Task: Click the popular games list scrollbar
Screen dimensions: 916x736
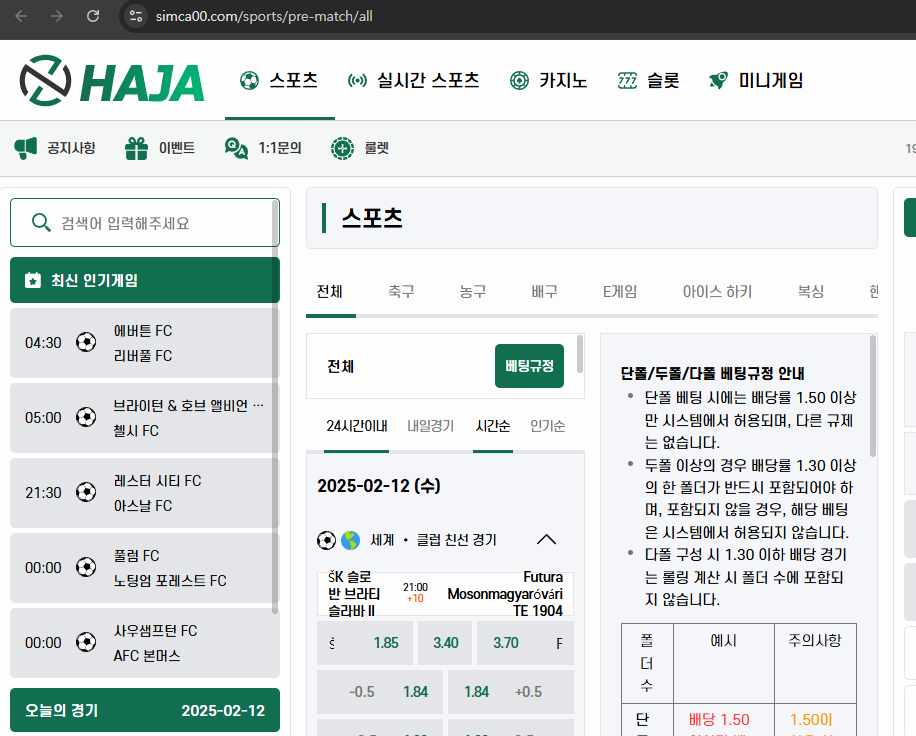Action: 275,460
